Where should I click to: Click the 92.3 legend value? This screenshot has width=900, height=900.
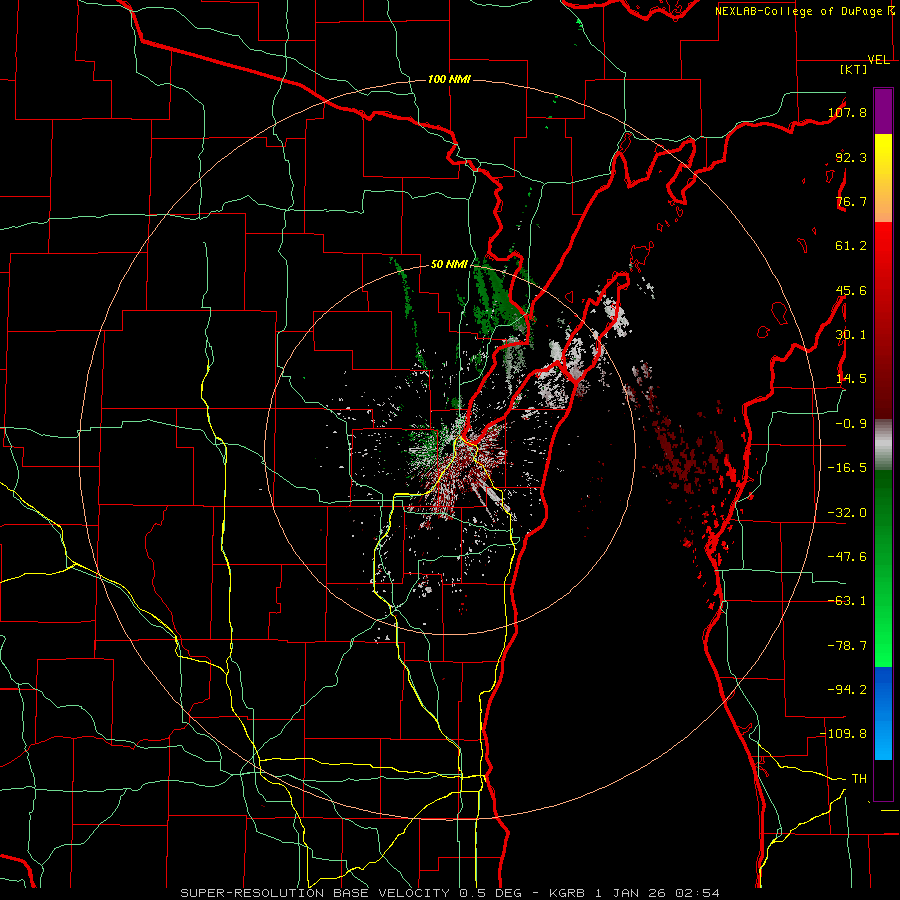click(x=851, y=157)
